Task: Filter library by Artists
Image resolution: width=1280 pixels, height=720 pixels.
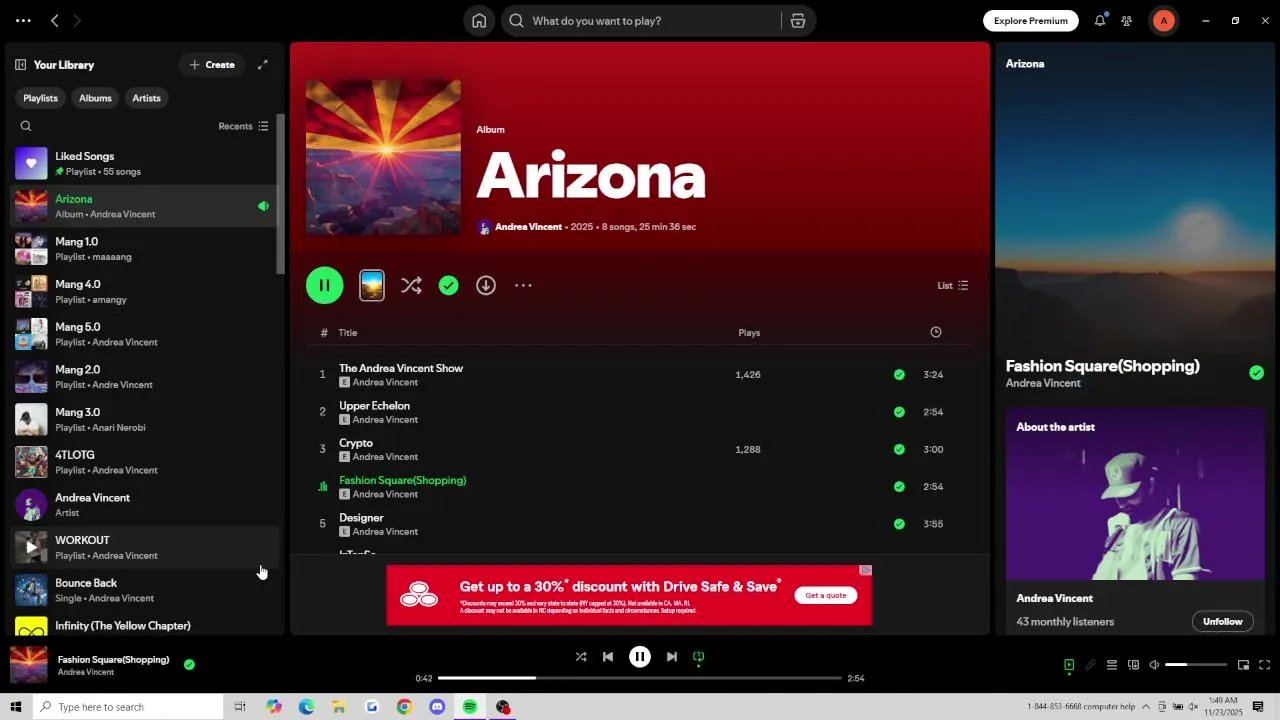Action: tap(146, 98)
